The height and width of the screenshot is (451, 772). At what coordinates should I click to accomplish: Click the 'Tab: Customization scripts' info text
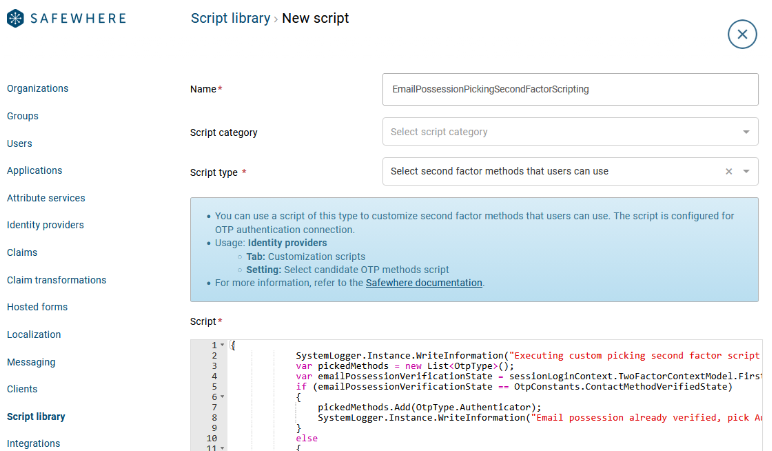click(x=306, y=257)
